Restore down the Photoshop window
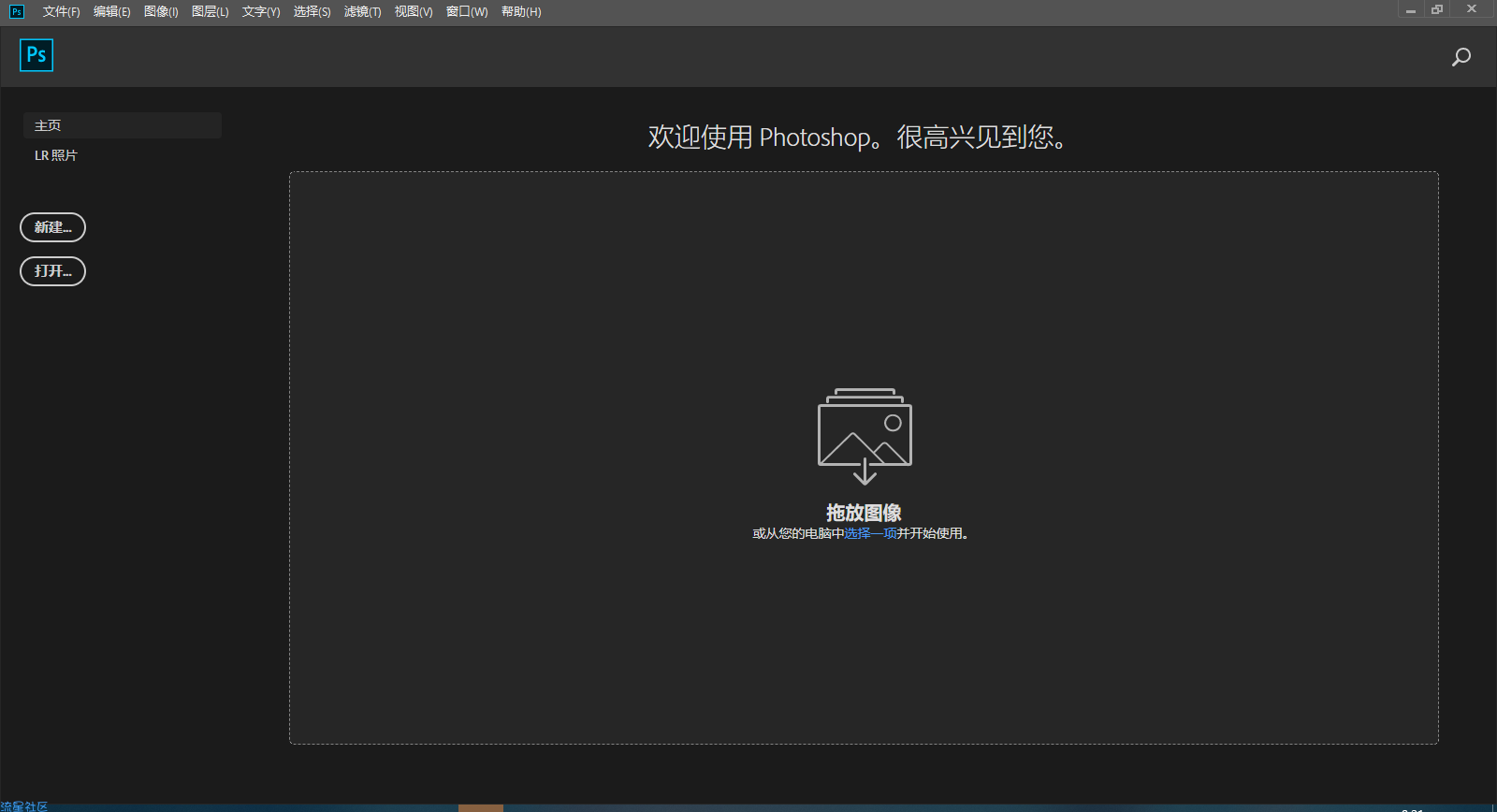This screenshot has width=1497, height=812. tap(1437, 9)
